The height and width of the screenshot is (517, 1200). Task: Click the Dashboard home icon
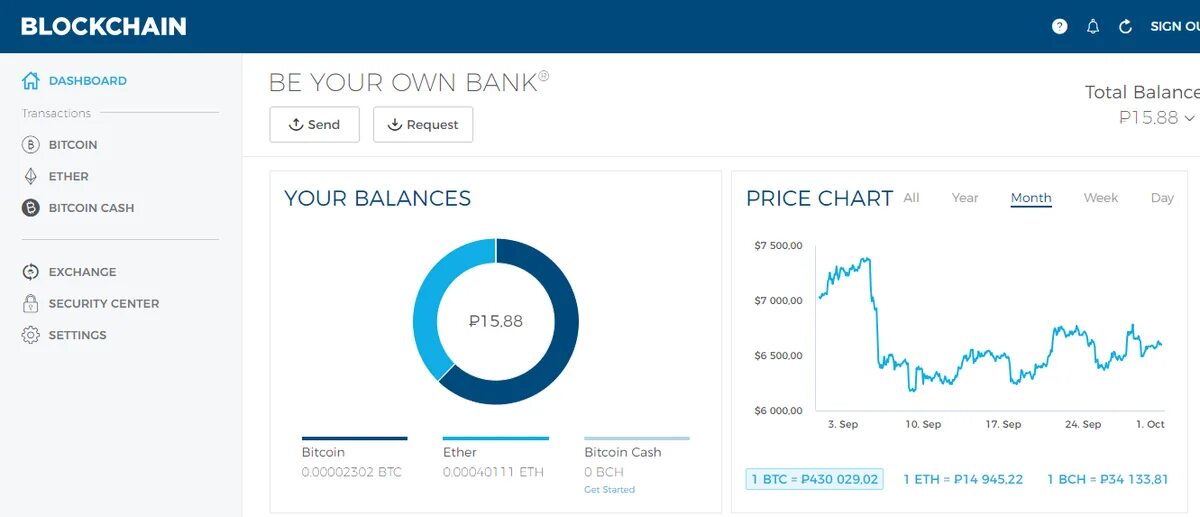(31, 81)
